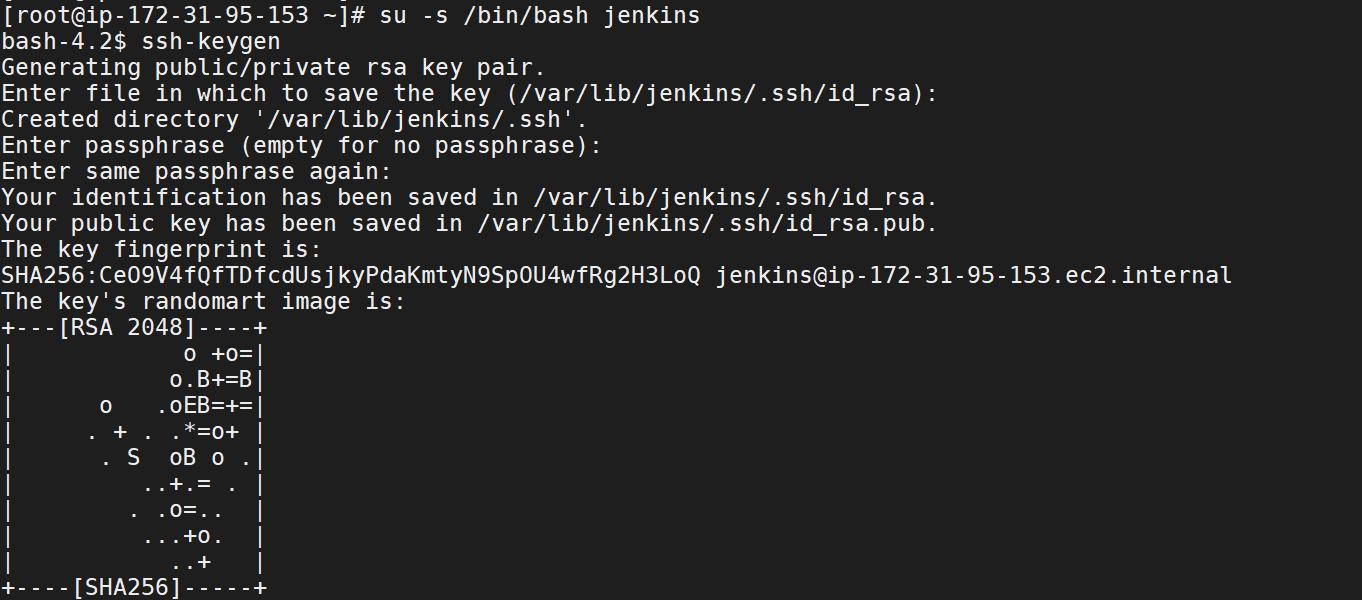
Task: Click the 'S' character in the randomart
Action: 134,458
